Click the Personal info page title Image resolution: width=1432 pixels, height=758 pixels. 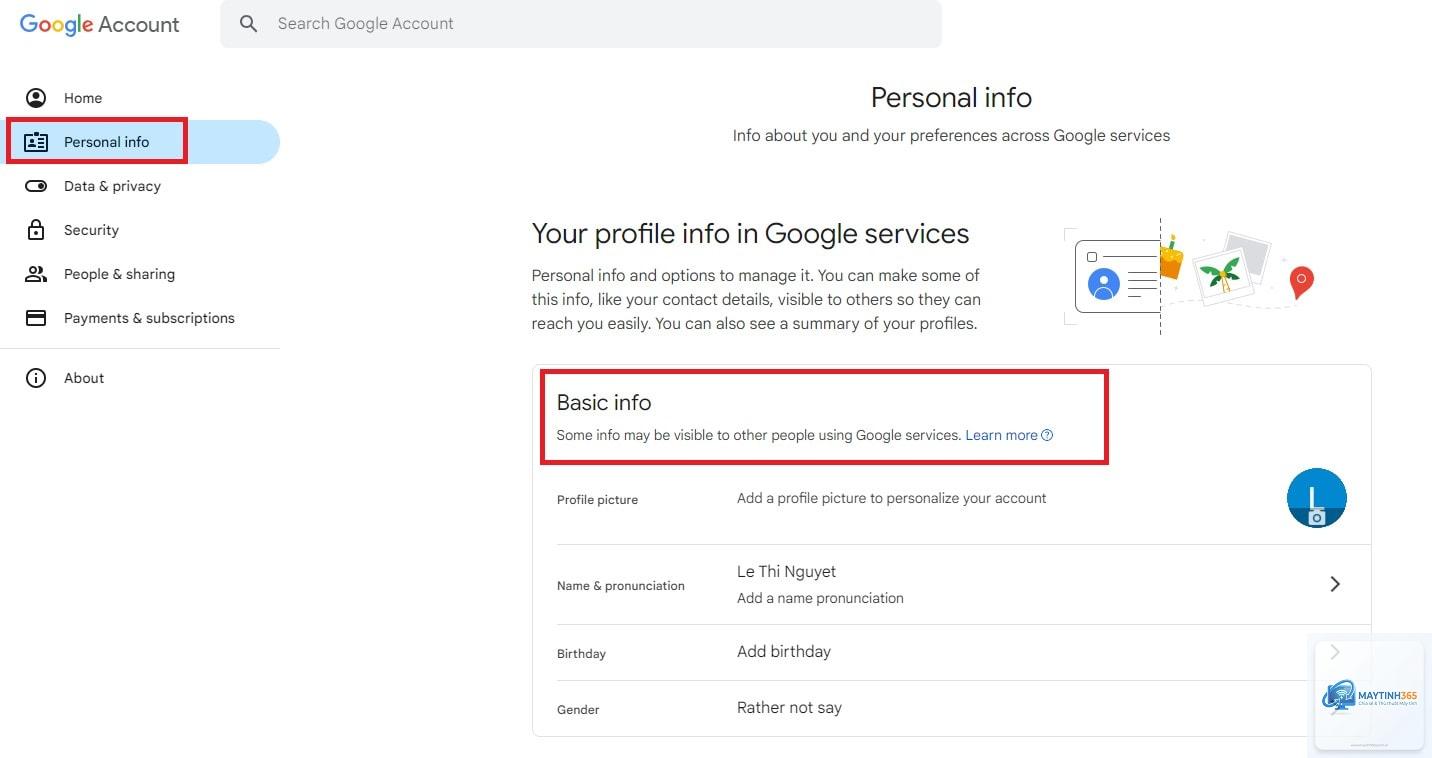951,98
